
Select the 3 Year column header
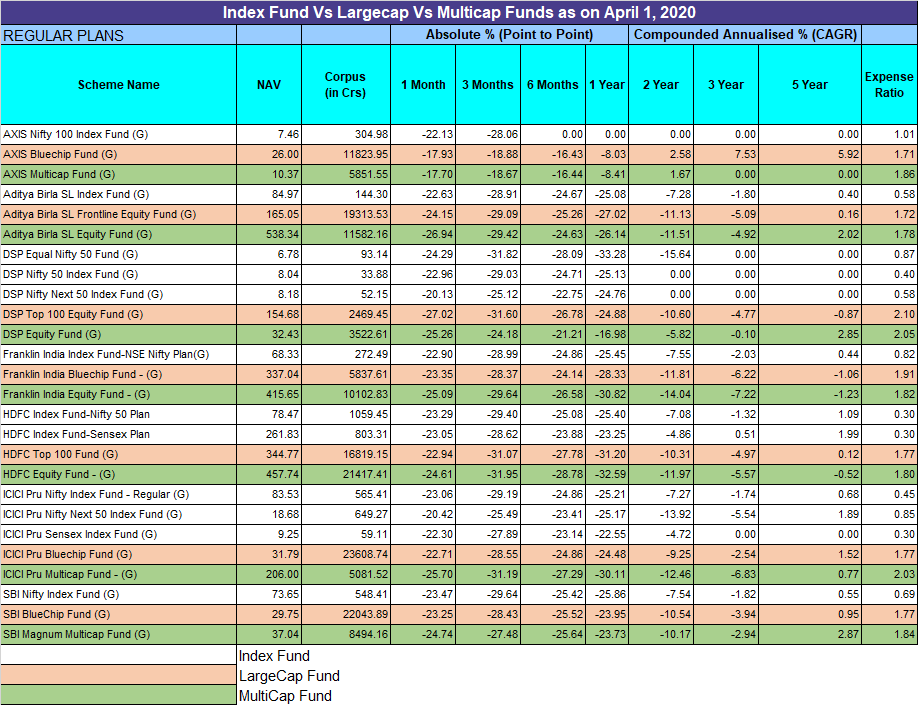click(726, 84)
